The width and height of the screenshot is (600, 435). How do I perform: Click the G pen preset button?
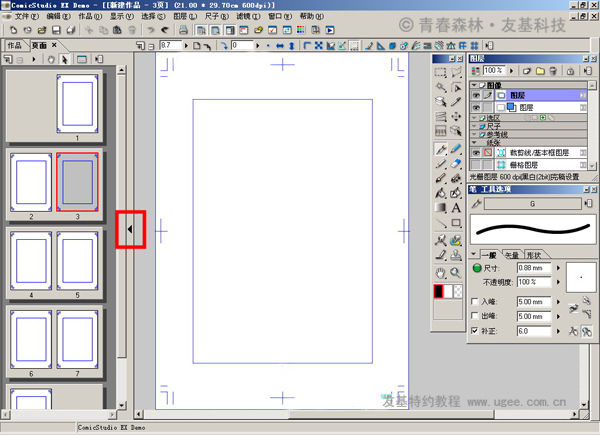[x=532, y=204]
